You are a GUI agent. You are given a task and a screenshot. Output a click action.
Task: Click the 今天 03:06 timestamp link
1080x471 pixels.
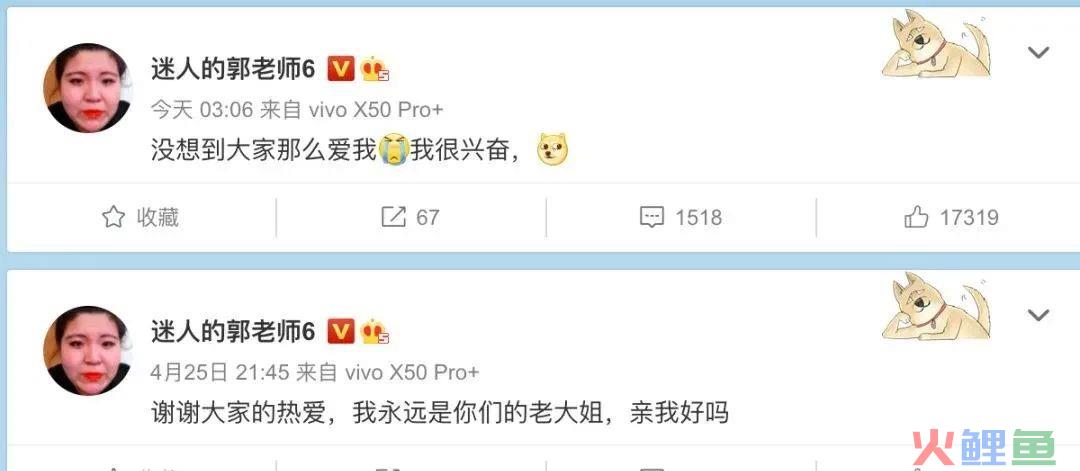click(x=202, y=109)
